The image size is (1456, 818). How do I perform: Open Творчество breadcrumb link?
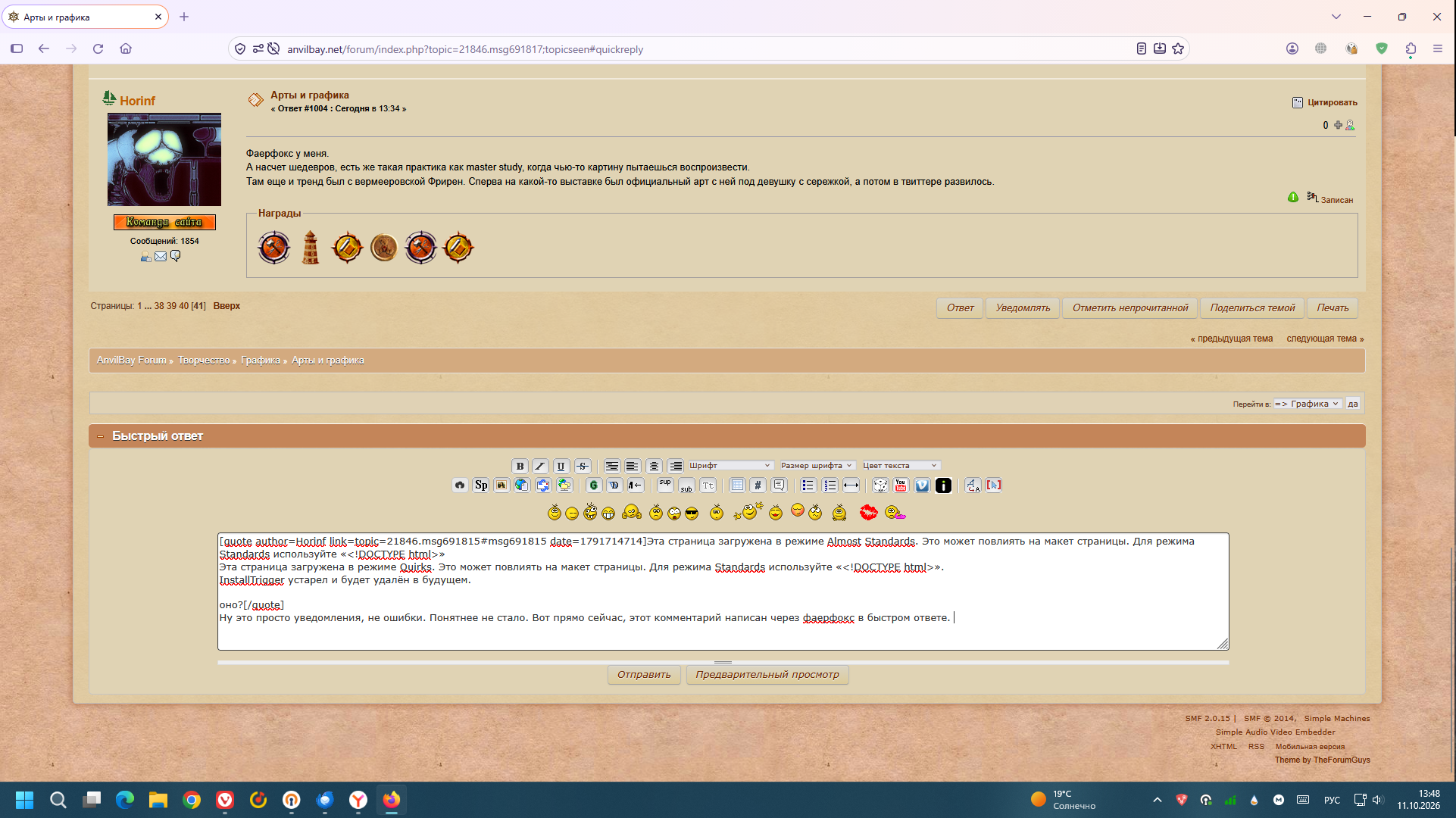[x=204, y=361]
